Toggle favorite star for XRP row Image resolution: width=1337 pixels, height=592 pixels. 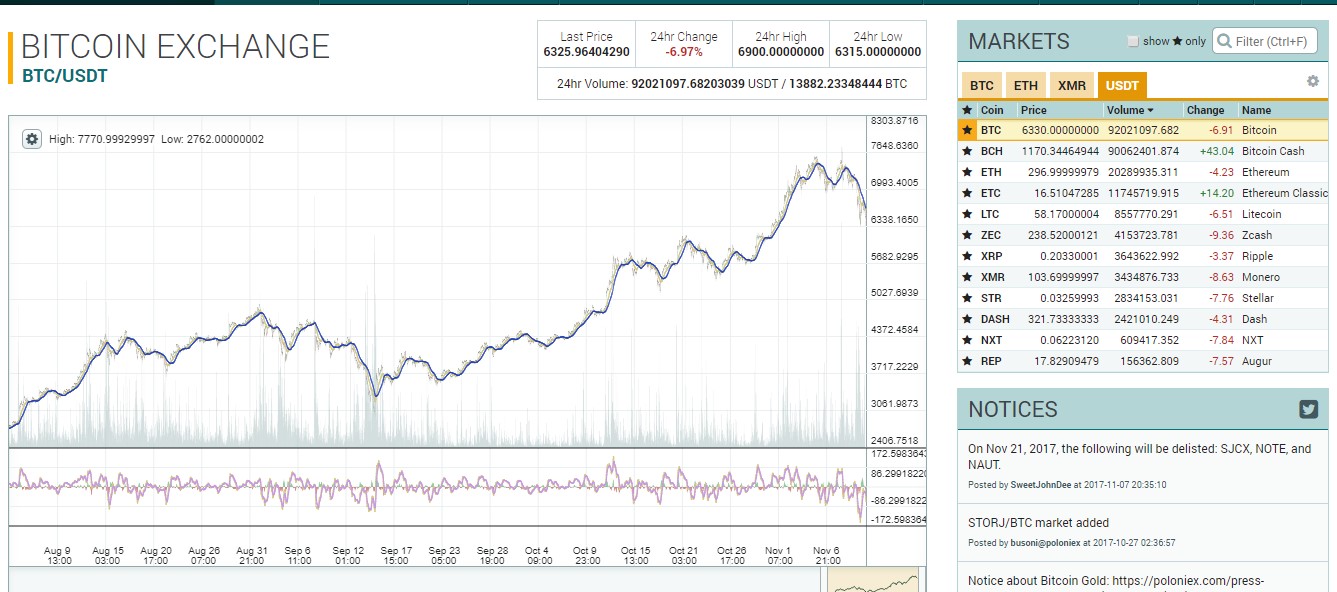[967, 256]
